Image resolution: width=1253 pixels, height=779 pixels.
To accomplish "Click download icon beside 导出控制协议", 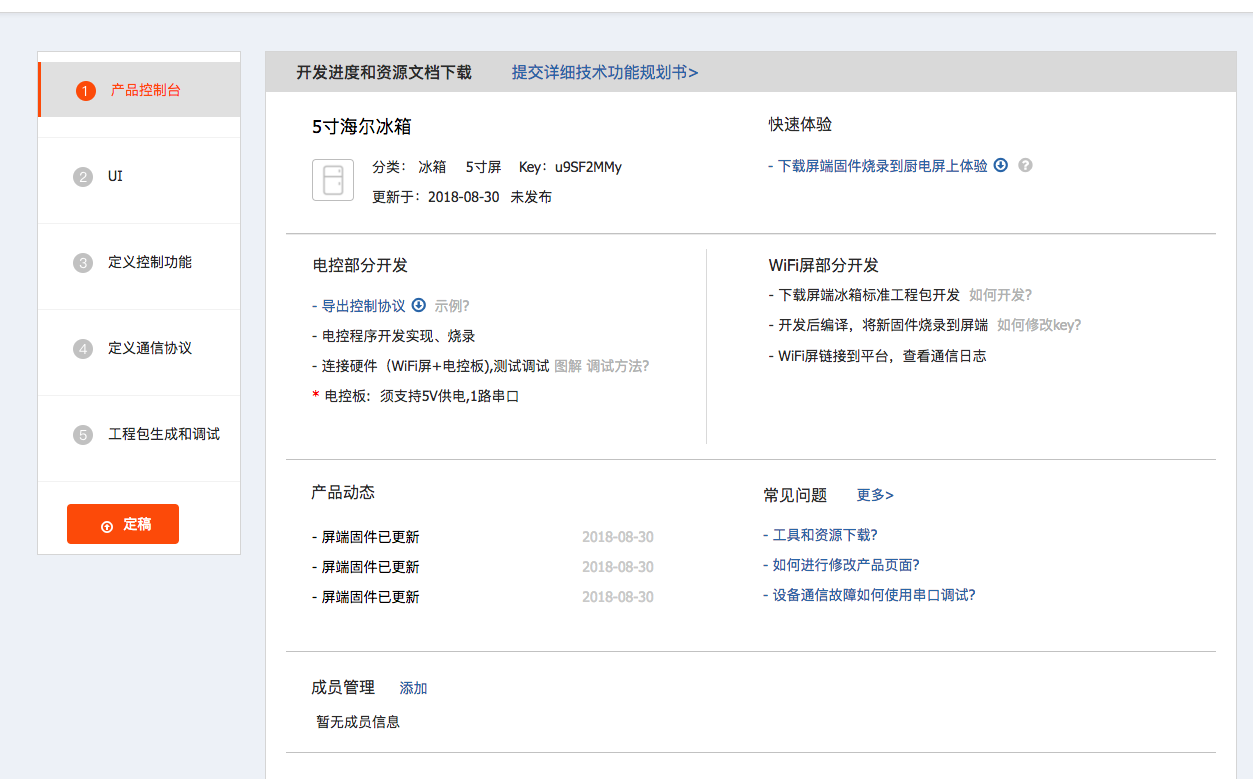I will coord(419,306).
